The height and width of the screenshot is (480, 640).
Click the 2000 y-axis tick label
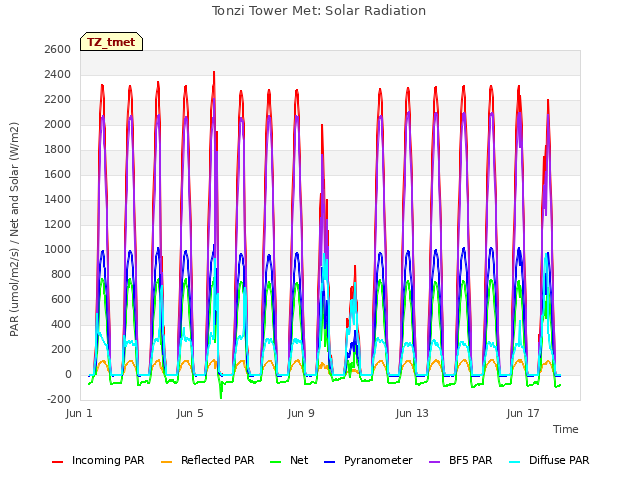(x=58, y=124)
